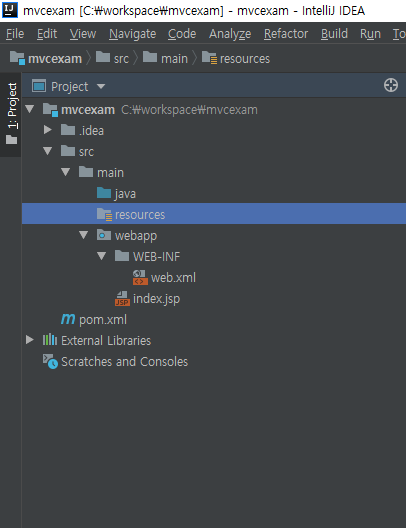Viewport: 406px width, 528px height.
Task: Click the index.jsp JSP file icon
Action: pyautogui.click(x=122, y=299)
